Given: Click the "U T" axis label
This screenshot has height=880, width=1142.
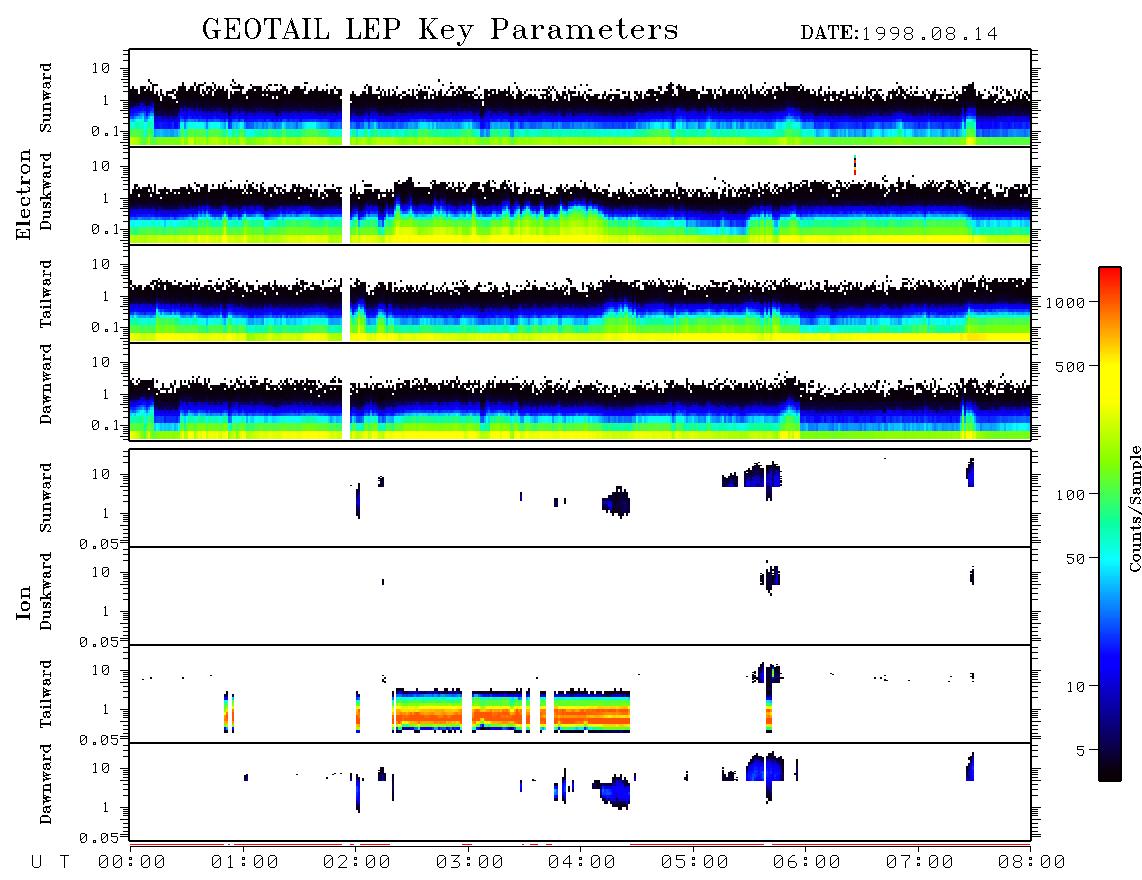Looking at the screenshot, I should click(x=50, y=863).
